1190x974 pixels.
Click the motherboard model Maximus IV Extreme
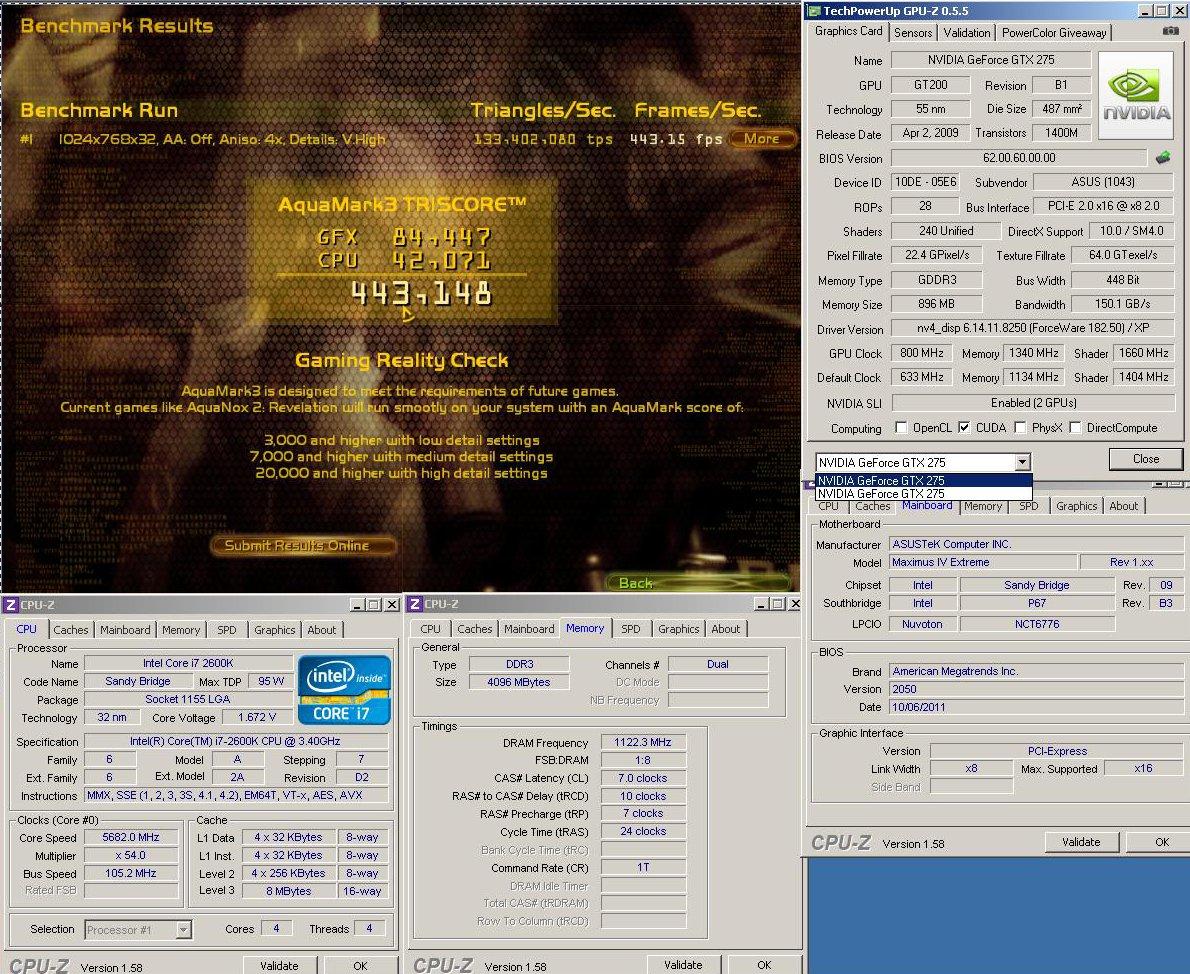pos(983,562)
